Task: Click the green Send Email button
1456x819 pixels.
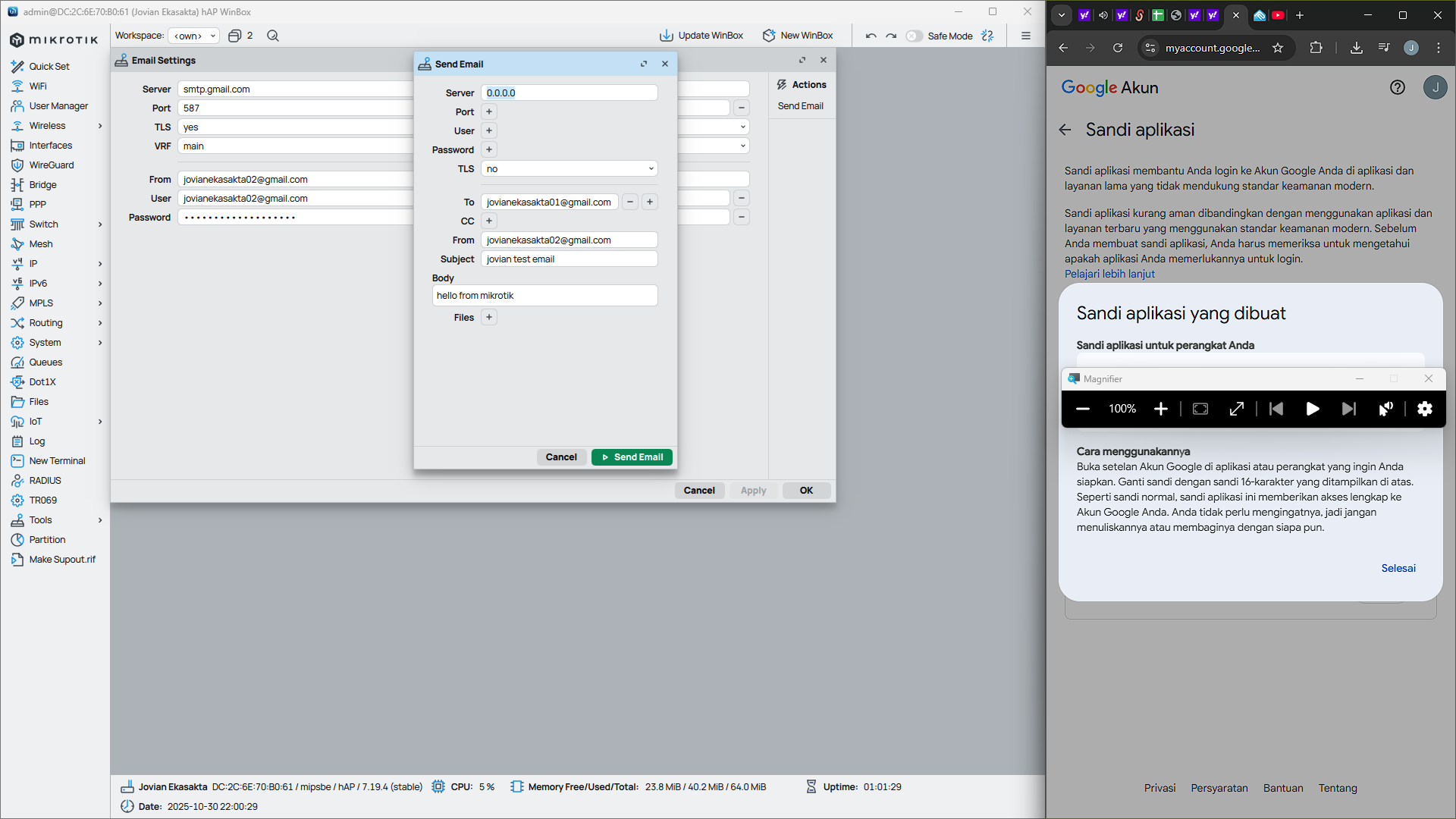Action: (x=632, y=457)
